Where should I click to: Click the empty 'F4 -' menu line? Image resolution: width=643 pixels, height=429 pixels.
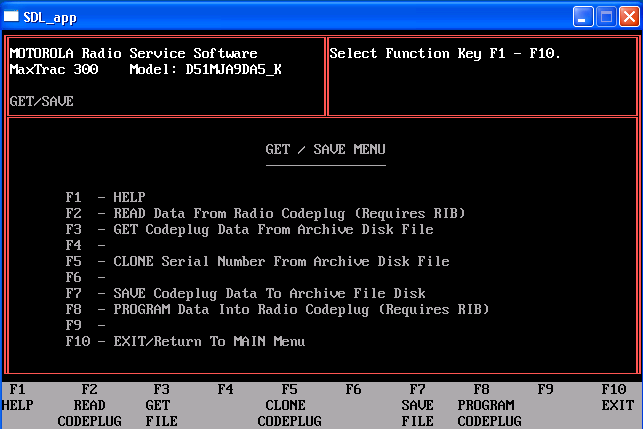click(x=86, y=245)
